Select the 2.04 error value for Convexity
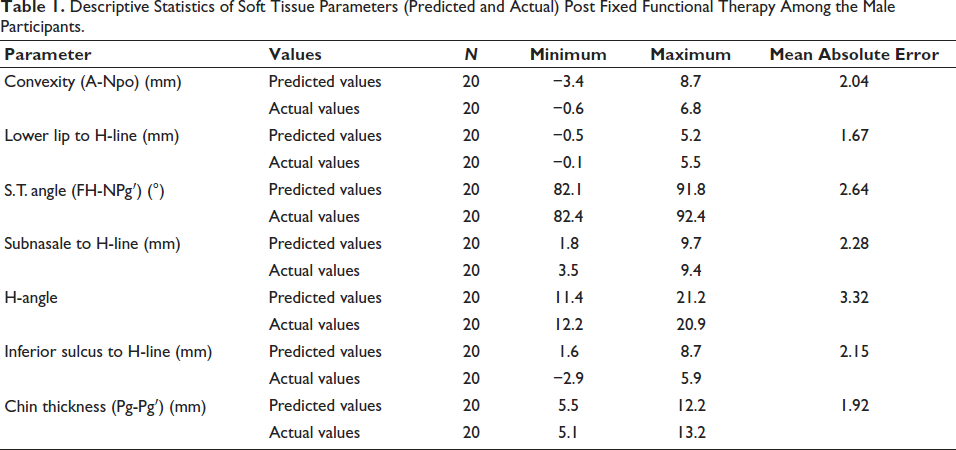 [x=854, y=82]
